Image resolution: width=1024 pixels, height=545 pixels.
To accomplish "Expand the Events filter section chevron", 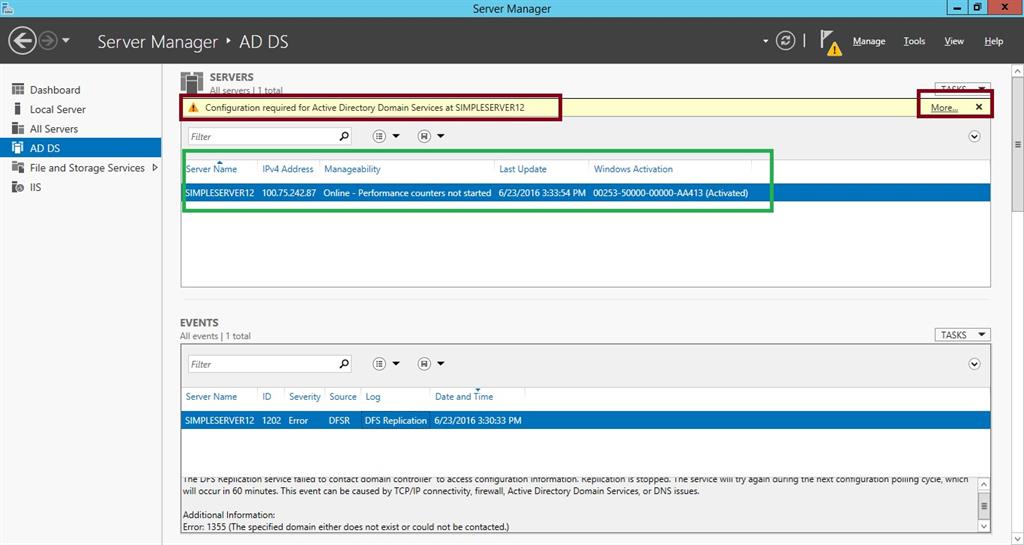I will point(974,364).
